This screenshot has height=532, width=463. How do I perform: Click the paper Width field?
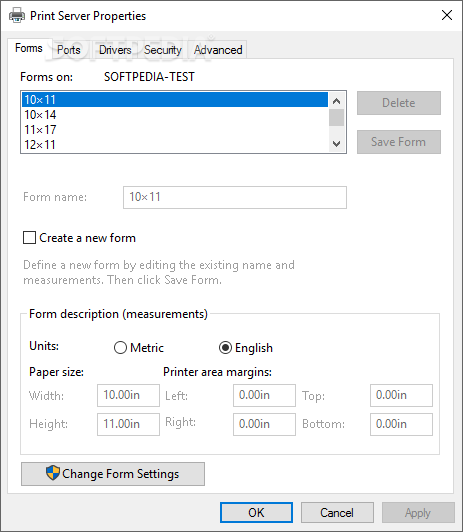pyautogui.click(x=128, y=395)
